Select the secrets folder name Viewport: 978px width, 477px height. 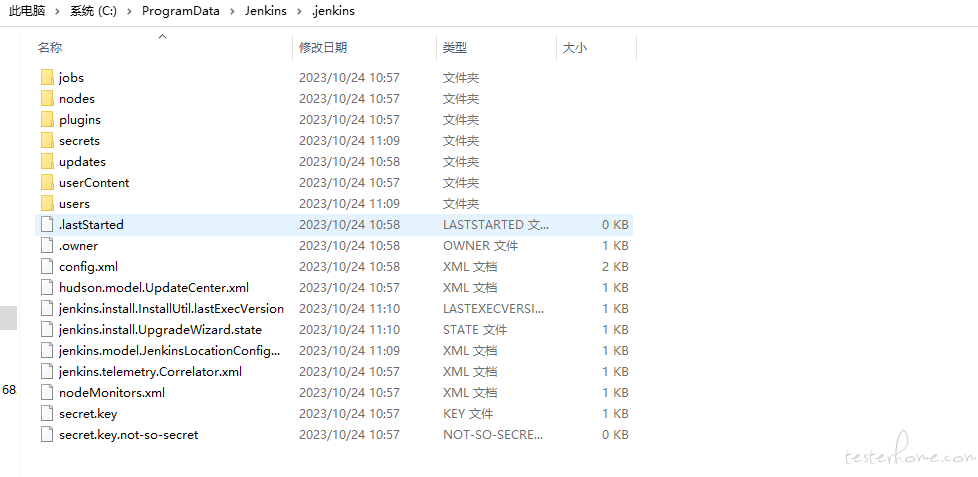coord(79,141)
